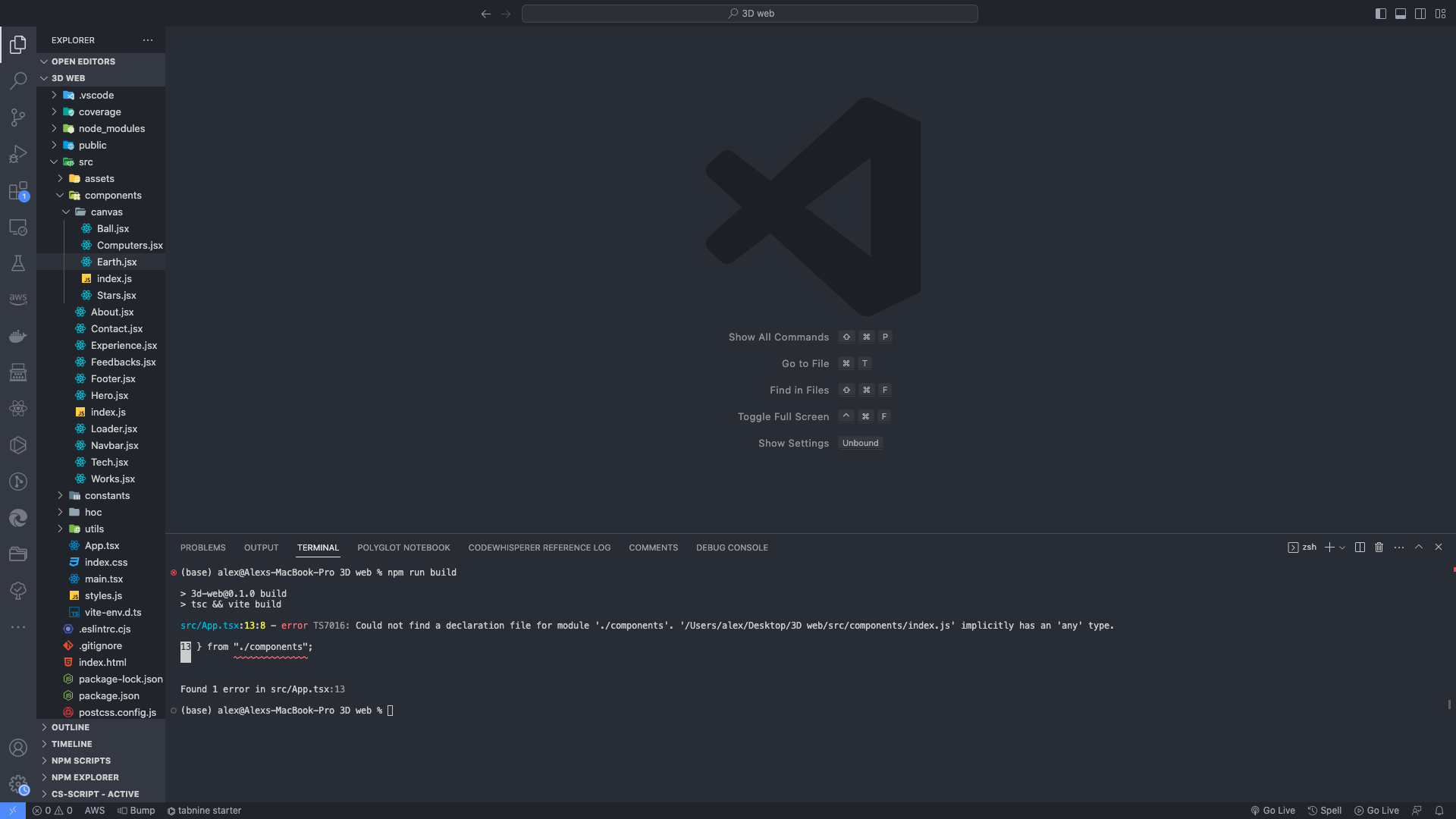Screen dimensions: 1456x819
Task: Open the Testing beaker view
Action: 18,263
